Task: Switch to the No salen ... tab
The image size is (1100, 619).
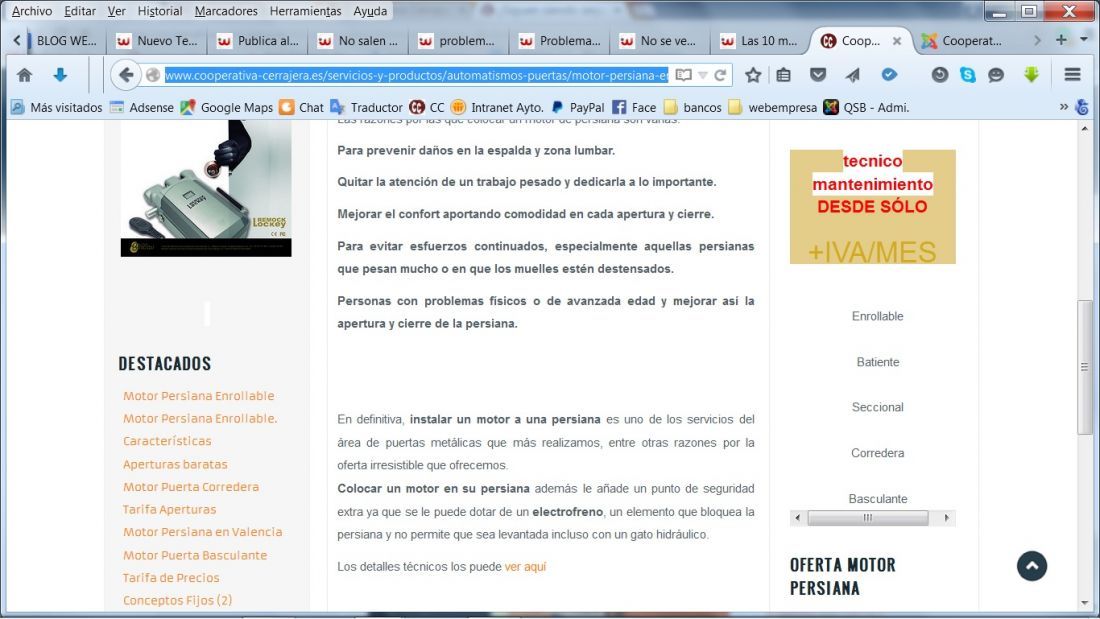Action: coord(358,41)
